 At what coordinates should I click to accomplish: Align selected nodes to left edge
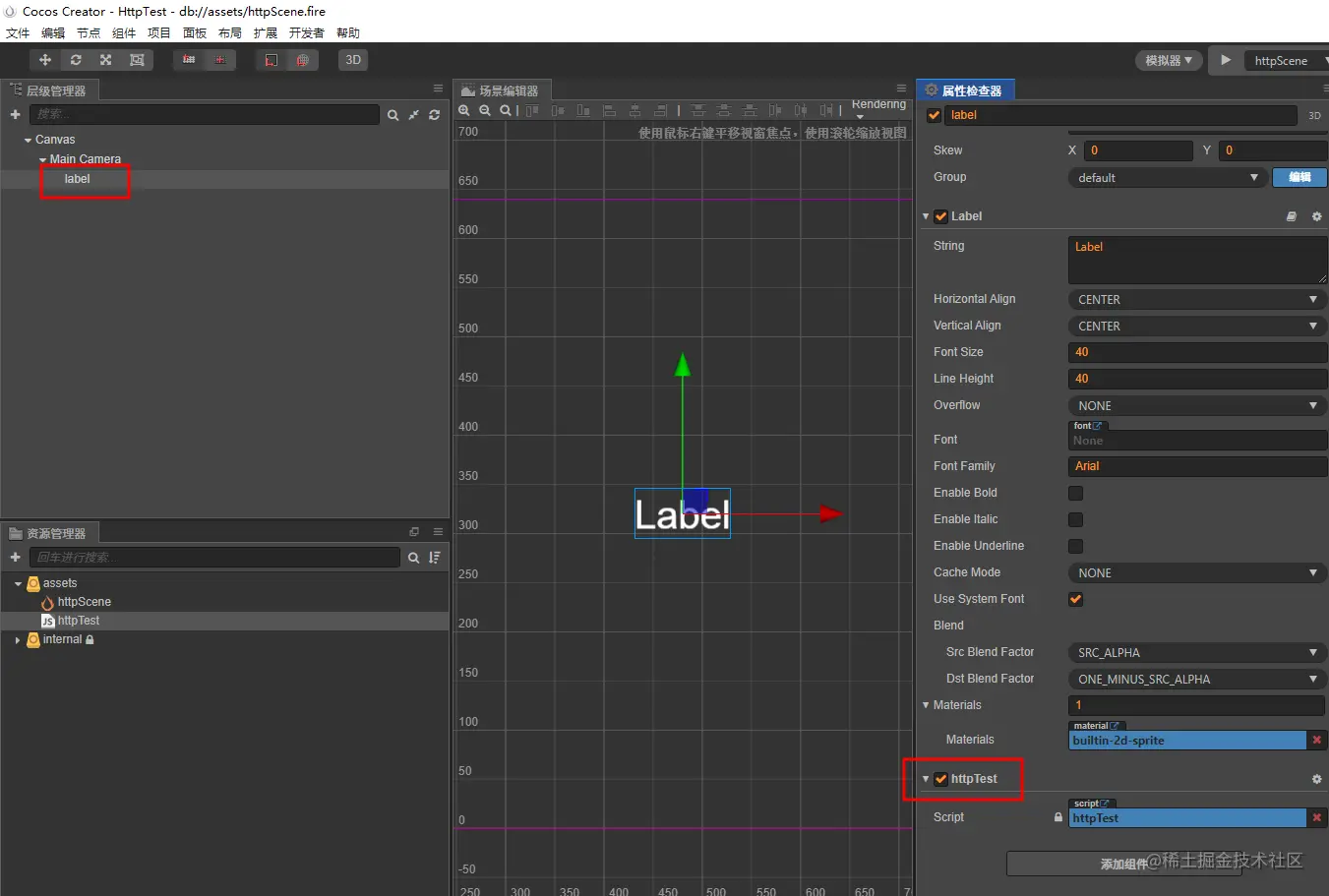click(609, 111)
